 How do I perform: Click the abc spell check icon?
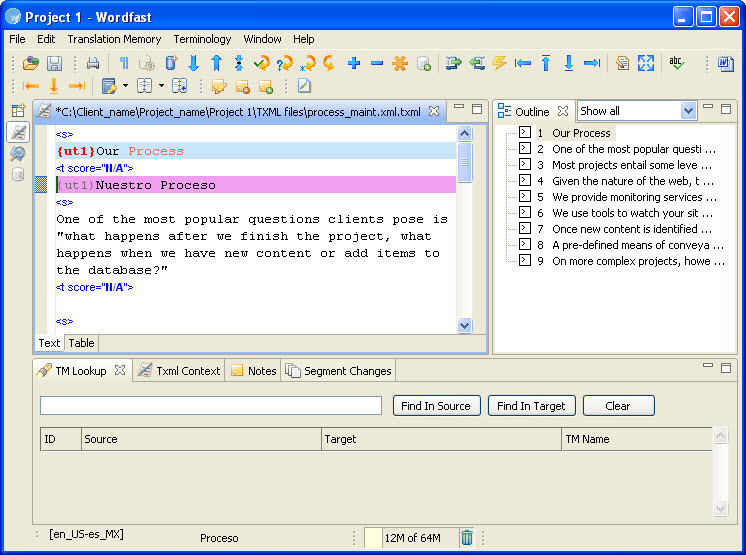click(677, 63)
